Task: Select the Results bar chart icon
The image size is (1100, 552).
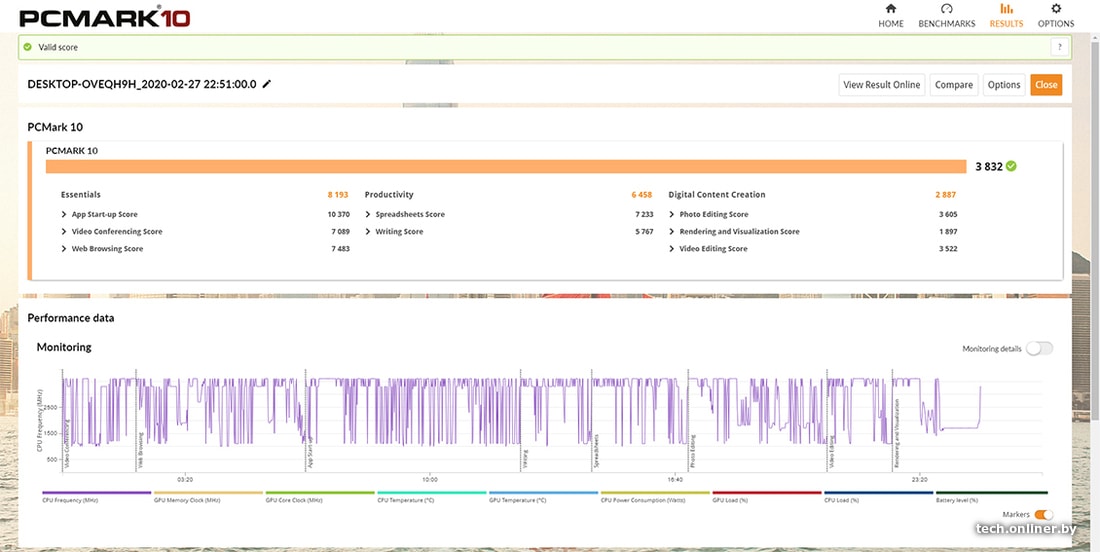Action: 1006,9
